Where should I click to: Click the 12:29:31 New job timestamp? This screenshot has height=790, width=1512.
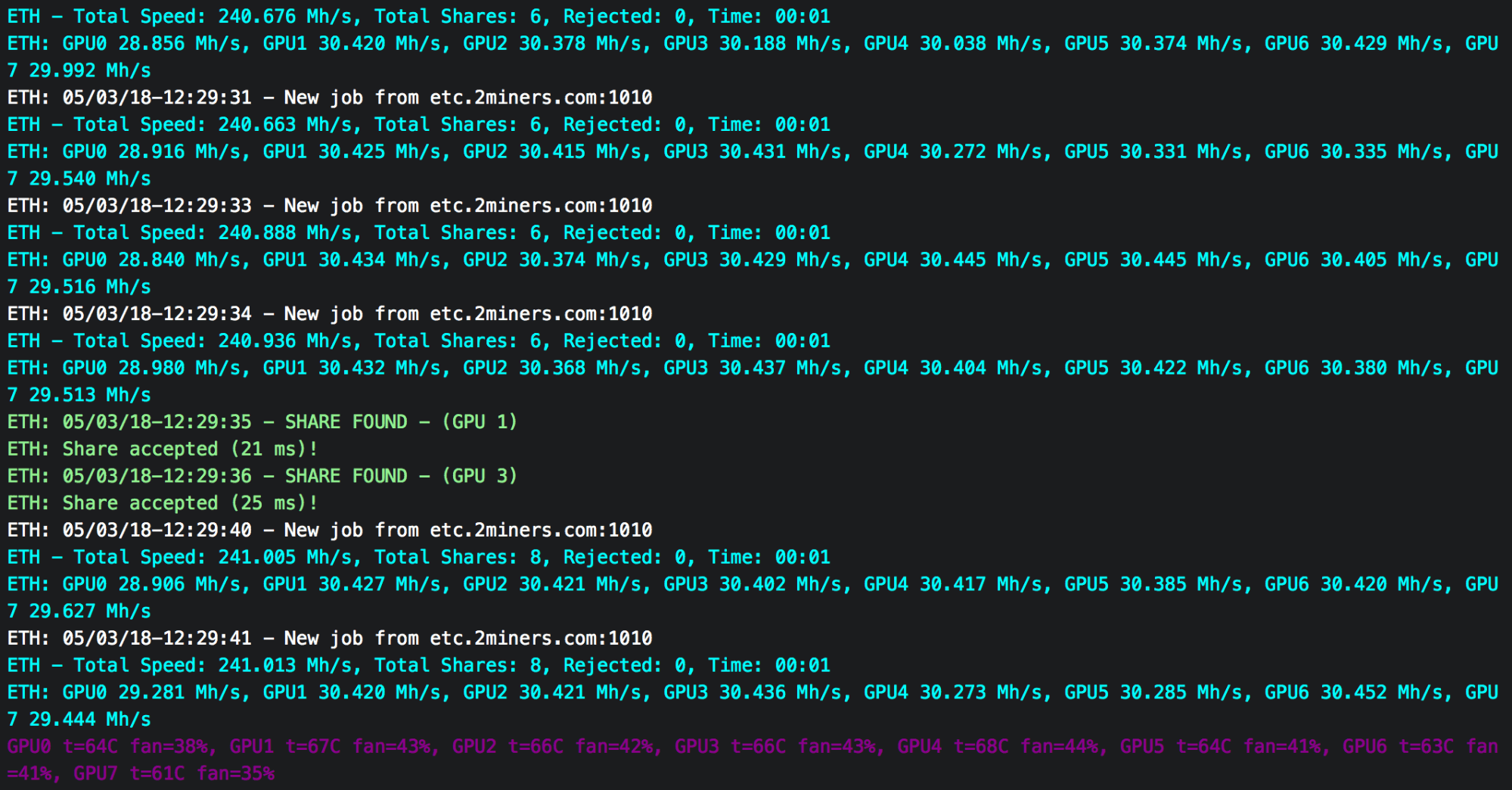pyautogui.click(x=157, y=98)
